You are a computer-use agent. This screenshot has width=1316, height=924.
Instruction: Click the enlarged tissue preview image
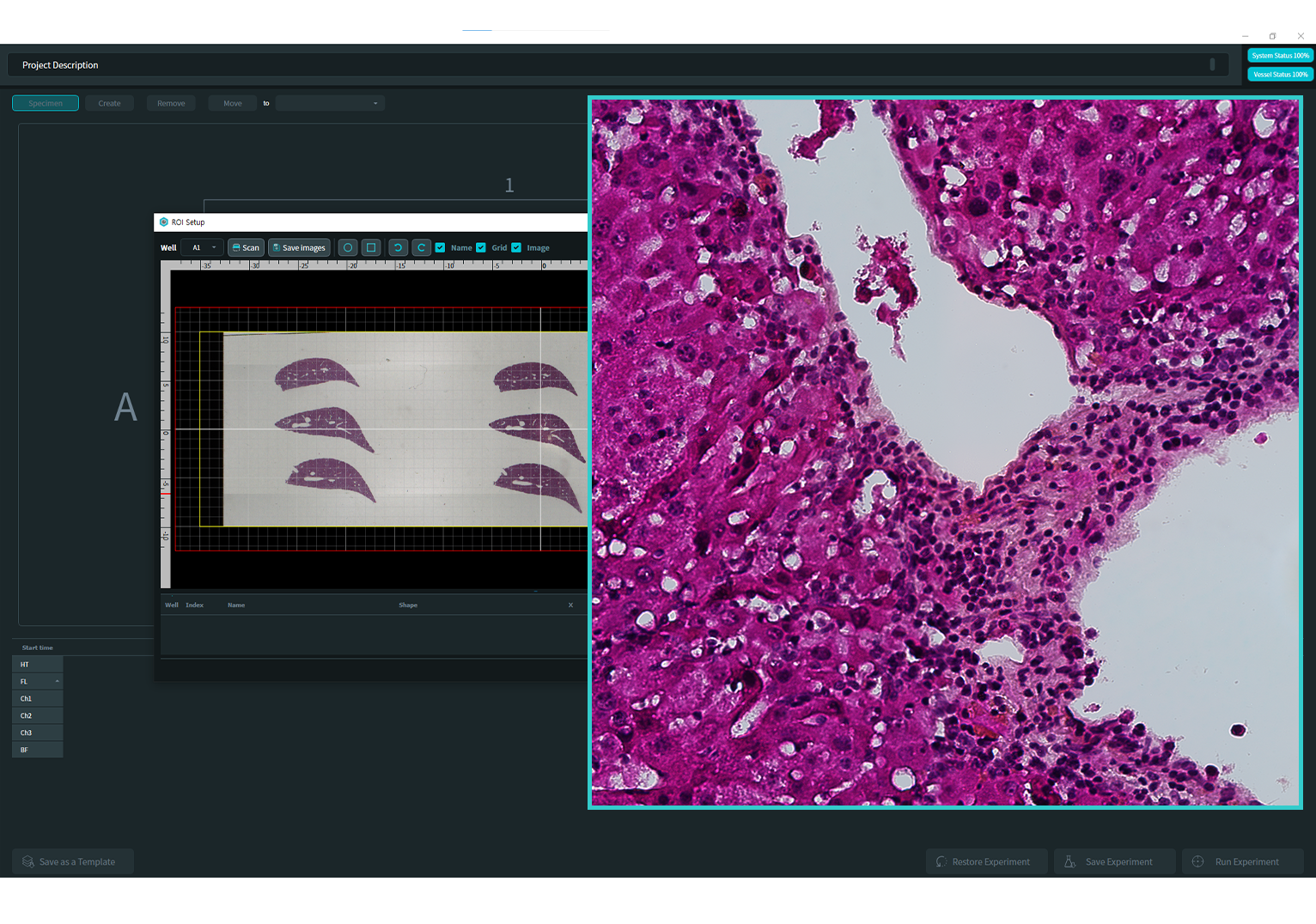(945, 453)
